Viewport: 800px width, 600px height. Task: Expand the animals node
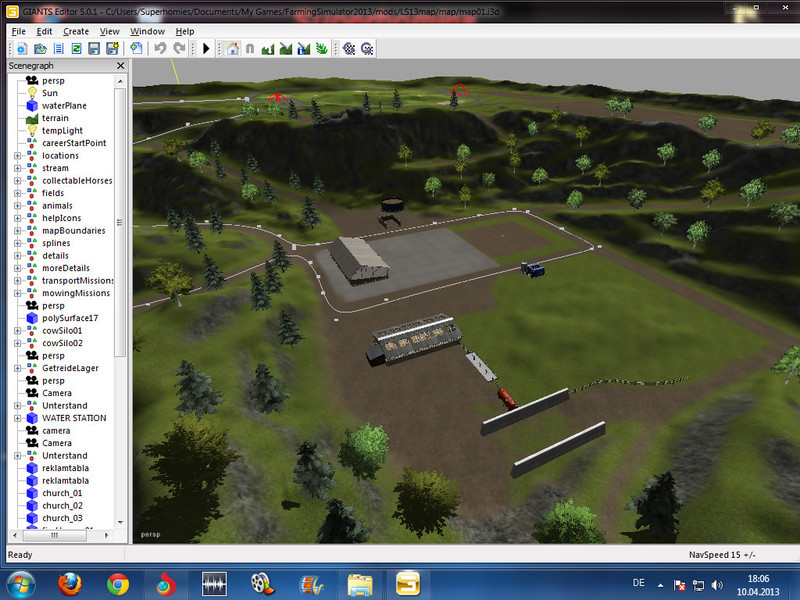[x=17, y=206]
